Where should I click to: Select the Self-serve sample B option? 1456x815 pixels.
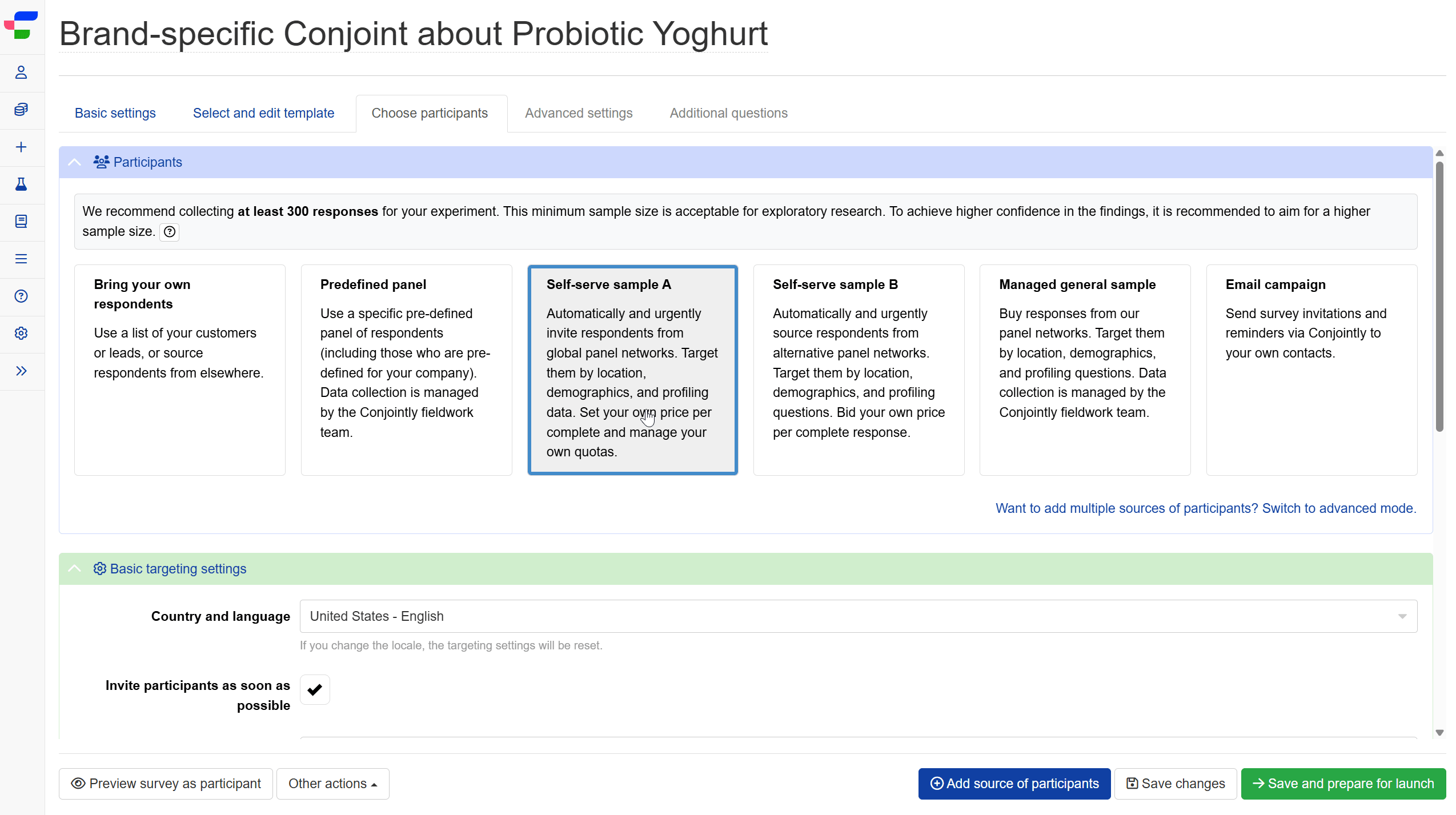coord(859,370)
